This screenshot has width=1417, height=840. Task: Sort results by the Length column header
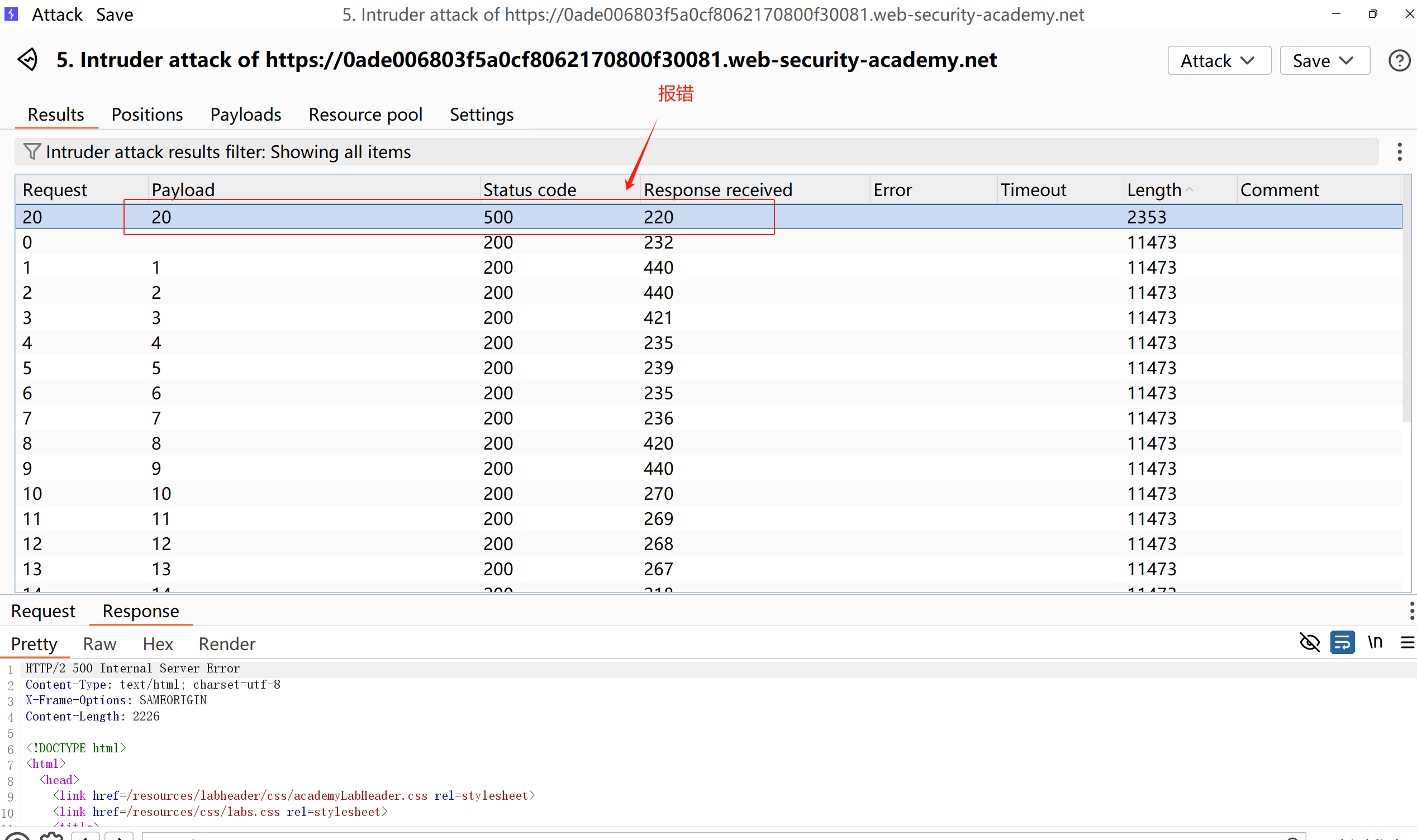click(1154, 190)
